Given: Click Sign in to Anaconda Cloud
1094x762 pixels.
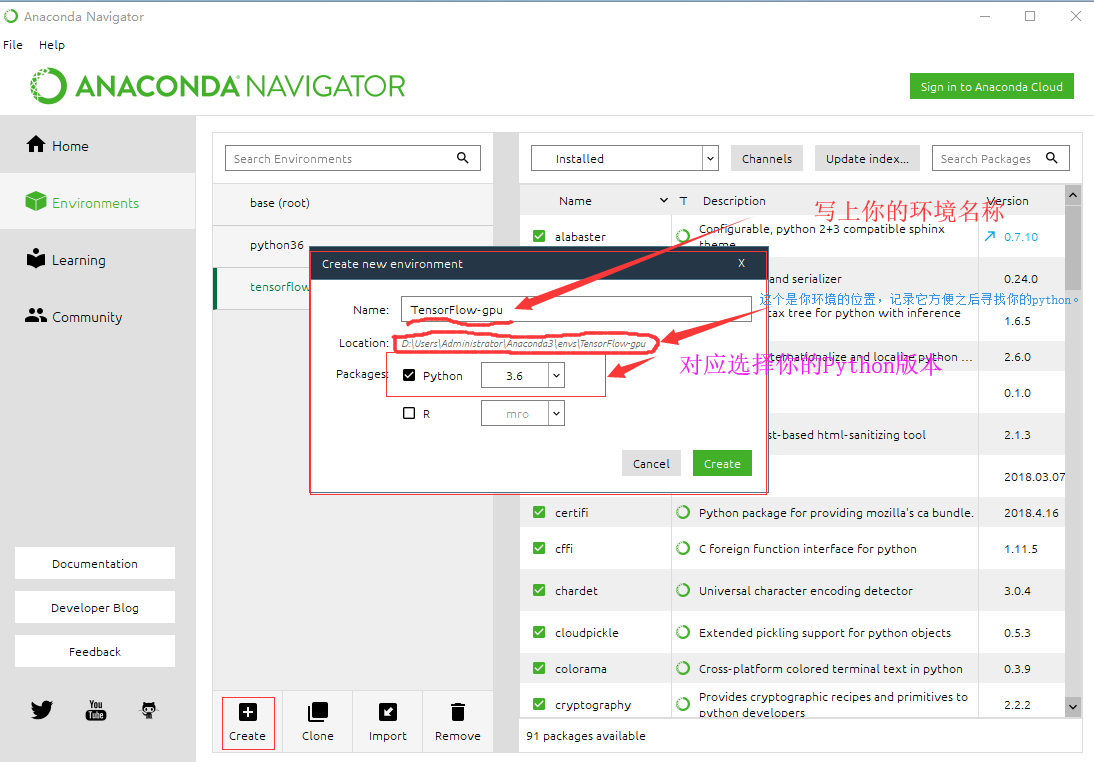Looking at the screenshot, I should [991, 87].
